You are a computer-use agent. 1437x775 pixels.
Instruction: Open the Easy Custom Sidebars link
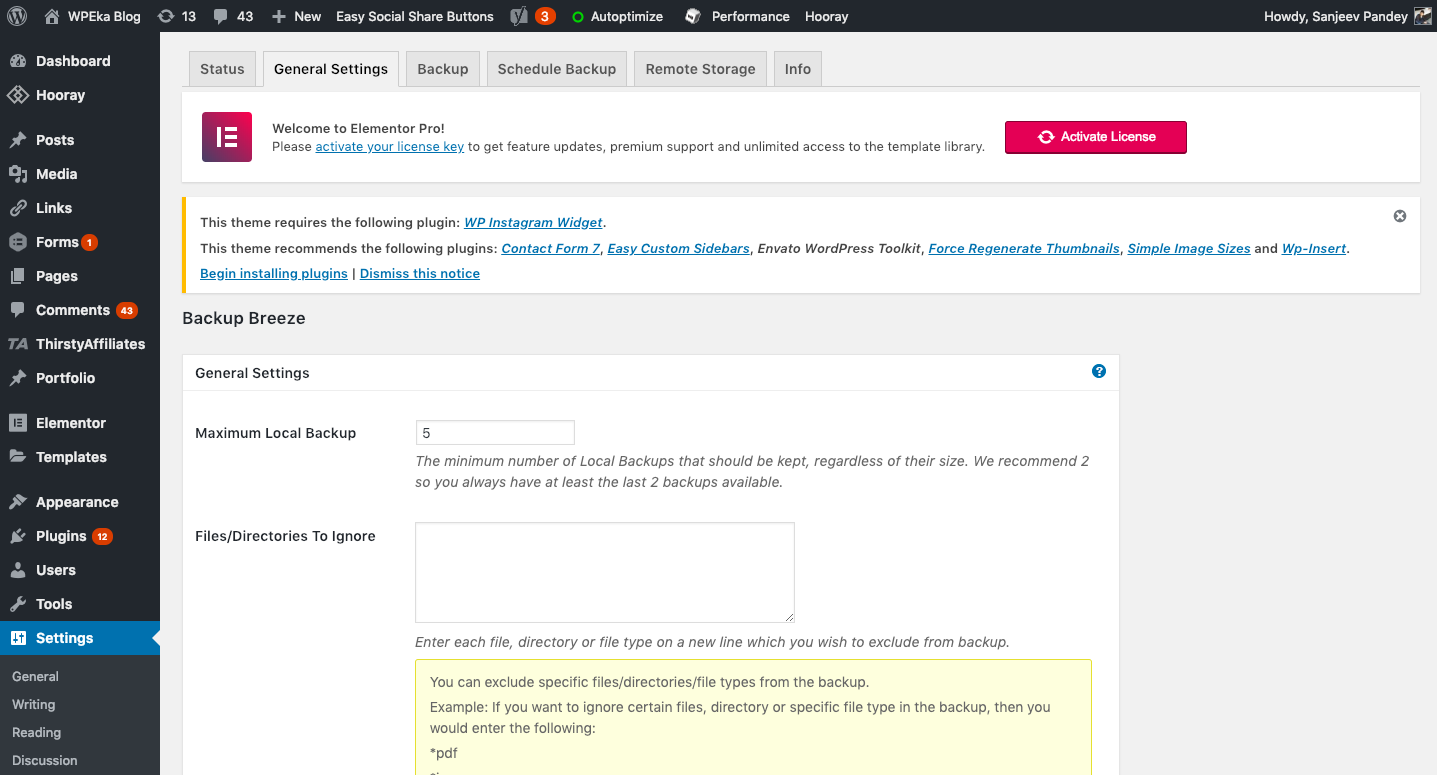click(679, 249)
